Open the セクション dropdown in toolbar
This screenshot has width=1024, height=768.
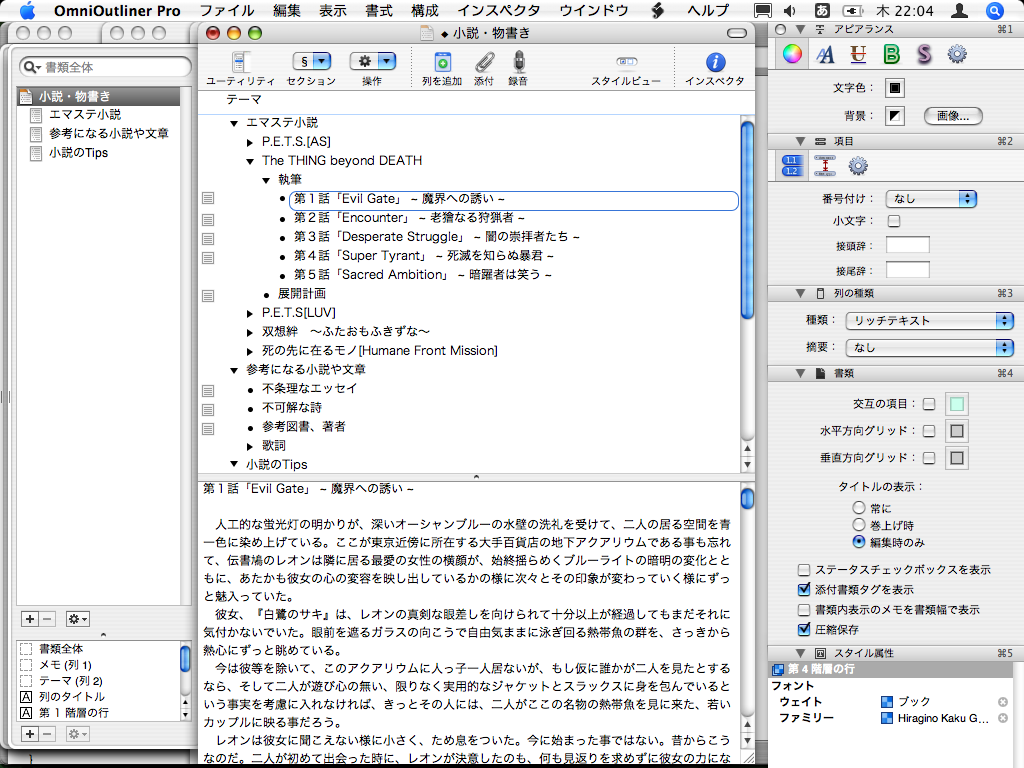312,61
